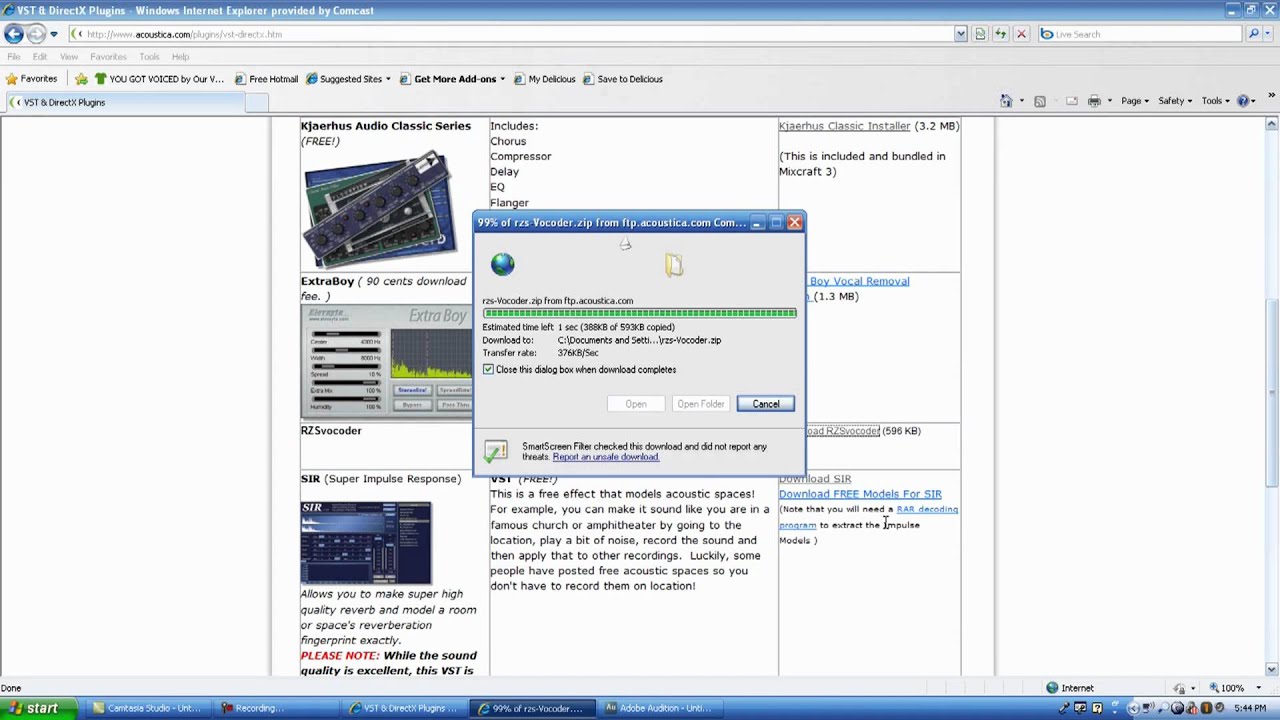Open the Tools command bar dropdown

[x=1216, y=101]
